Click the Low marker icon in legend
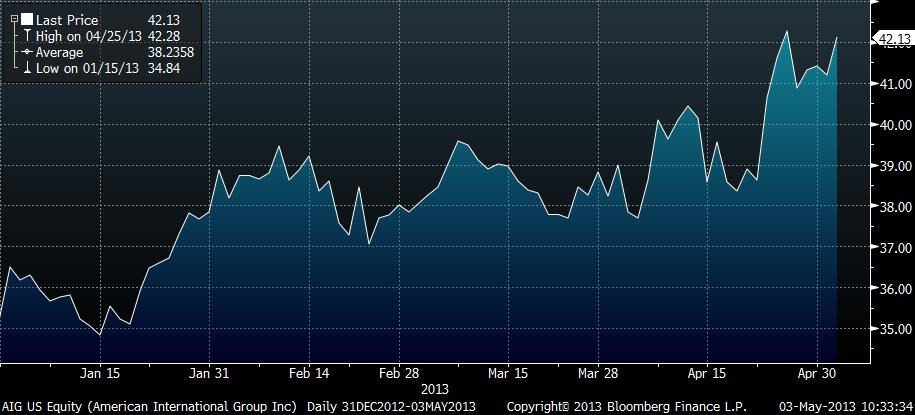 (x=26, y=68)
